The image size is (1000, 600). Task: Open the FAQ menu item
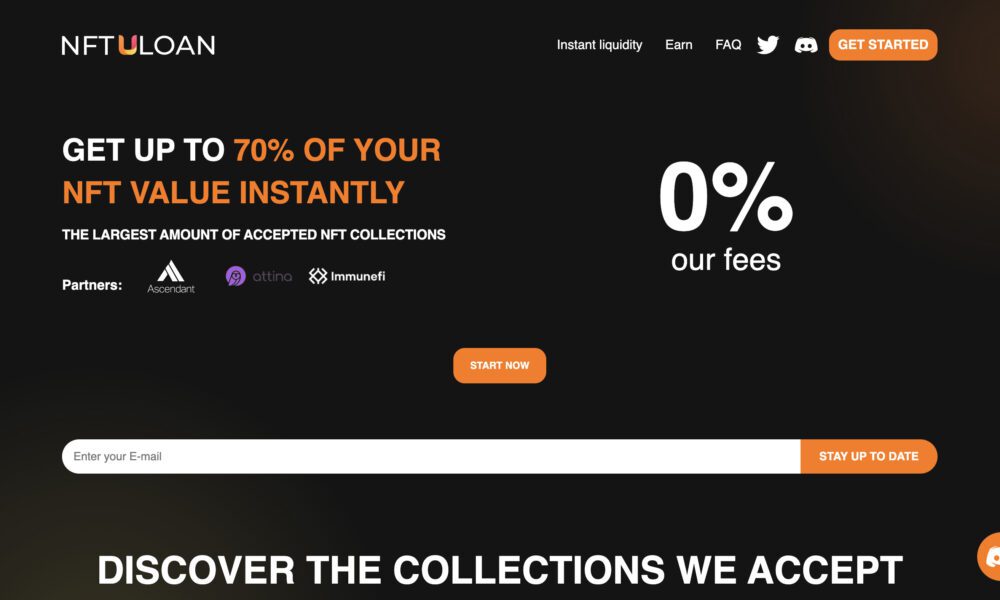click(x=728, y=45)
